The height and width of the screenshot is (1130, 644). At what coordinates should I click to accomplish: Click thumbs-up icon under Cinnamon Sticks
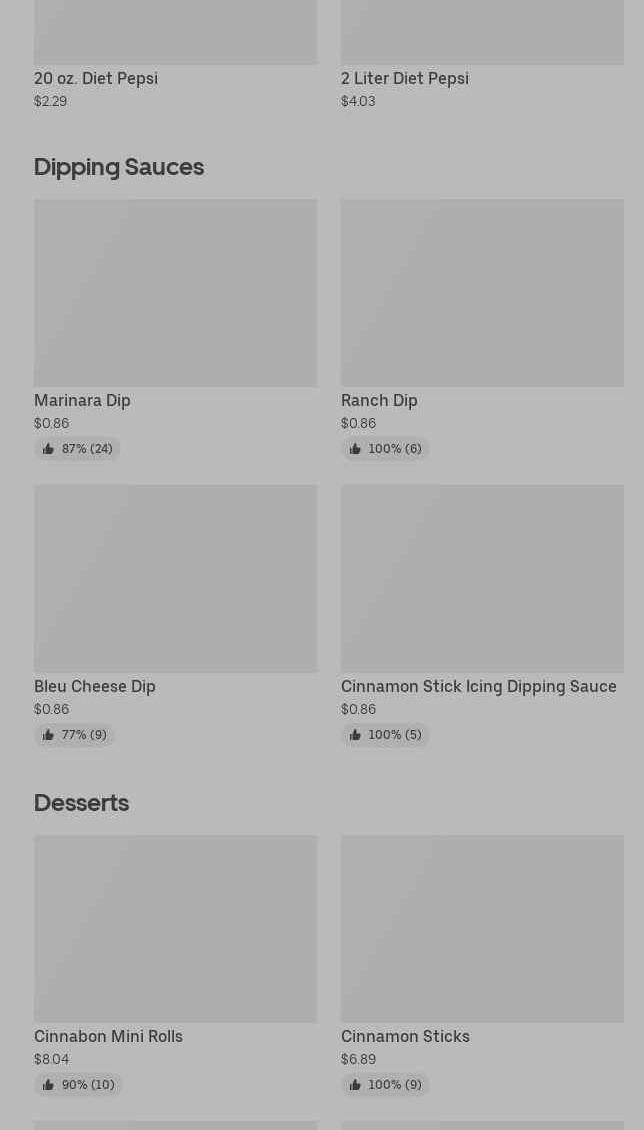355,1085
